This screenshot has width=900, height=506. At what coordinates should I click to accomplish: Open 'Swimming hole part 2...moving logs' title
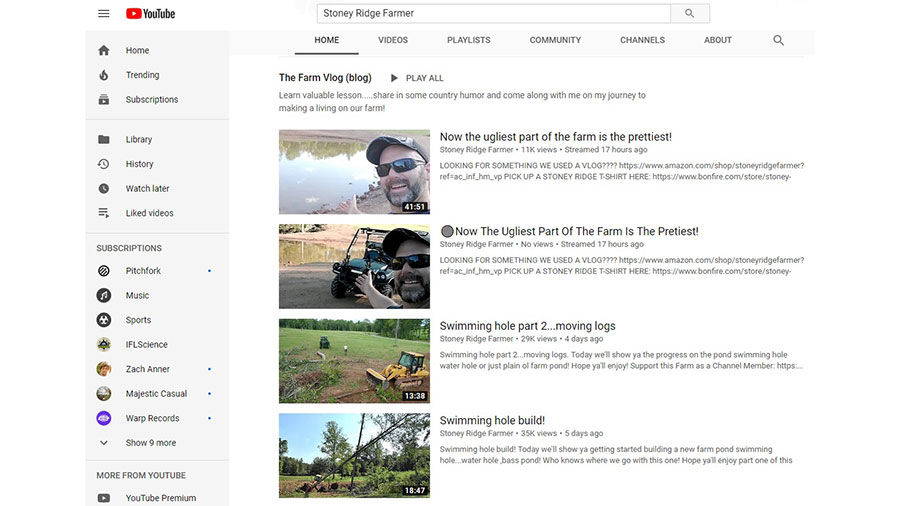click(x=527, y=326)
